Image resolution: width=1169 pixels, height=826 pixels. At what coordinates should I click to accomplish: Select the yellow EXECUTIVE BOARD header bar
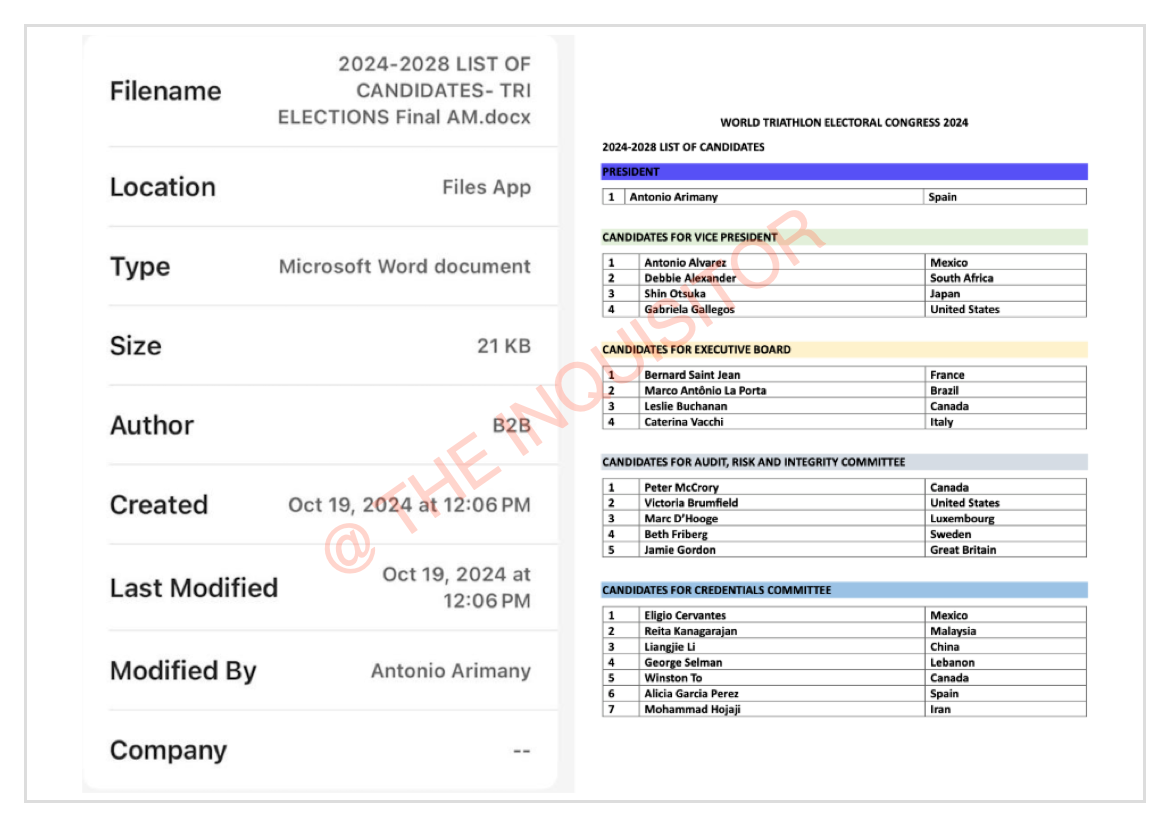click(844, 349)
